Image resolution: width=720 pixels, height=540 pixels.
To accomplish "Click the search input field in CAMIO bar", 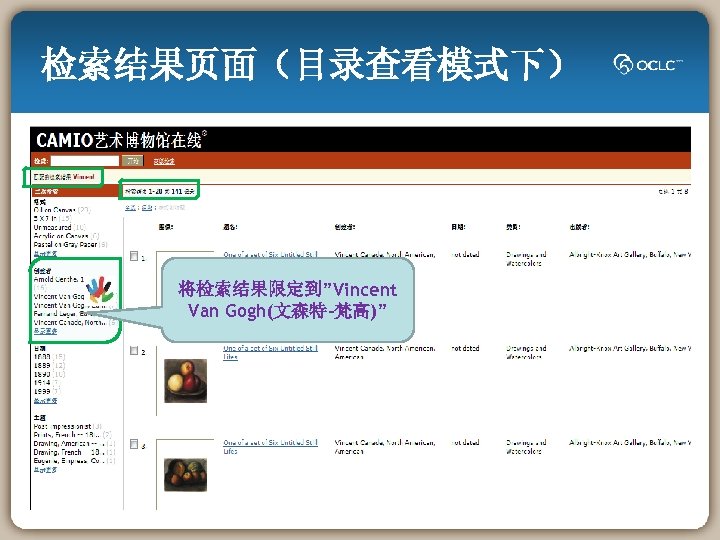I will pyautogui.click(x=84, y=161).
